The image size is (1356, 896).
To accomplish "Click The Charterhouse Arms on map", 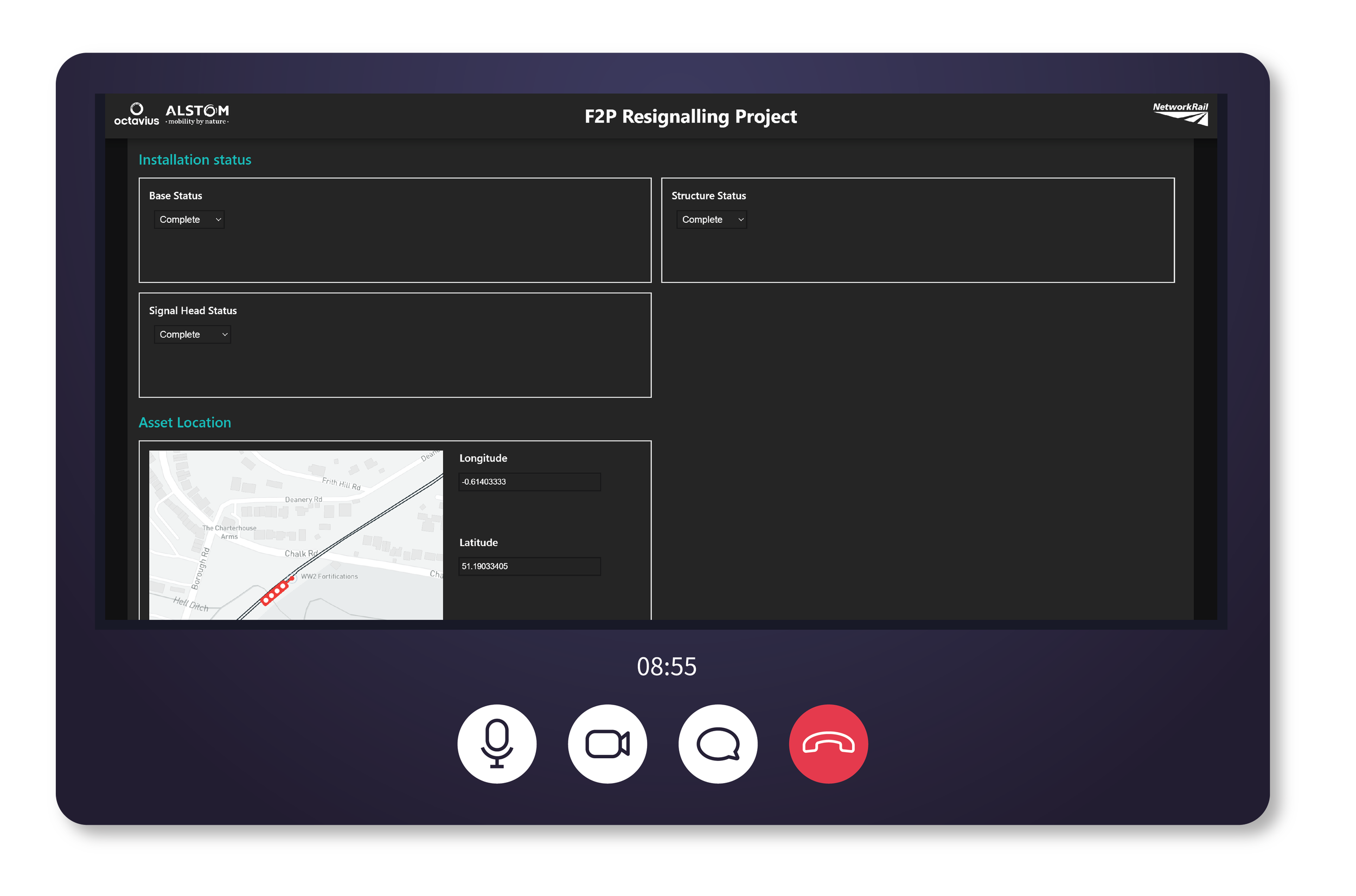I will 229,532.
